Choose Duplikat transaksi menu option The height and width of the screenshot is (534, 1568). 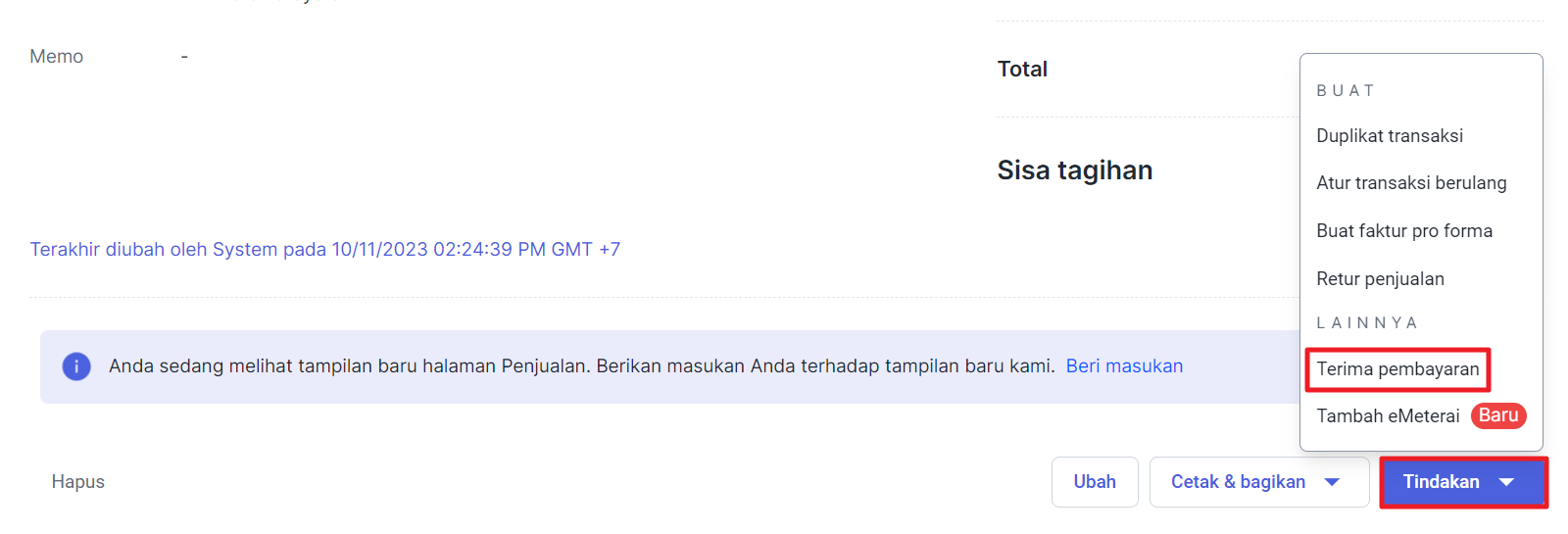tap(1389, 136)
